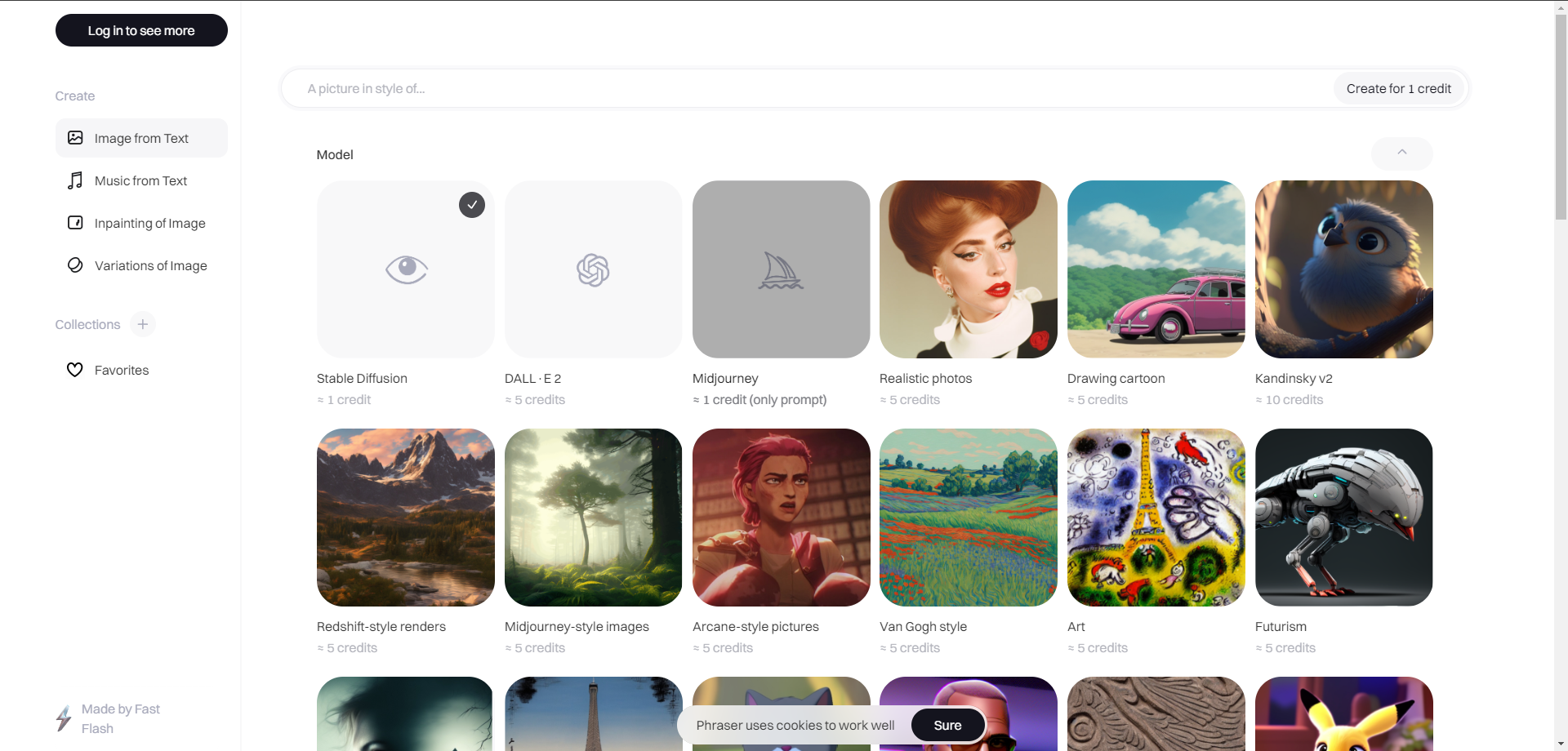The height and width of the screenshot is (751, 1568).
Task: Toggle the Stable Diffusion selected checkmark
Action: (472, 205)
